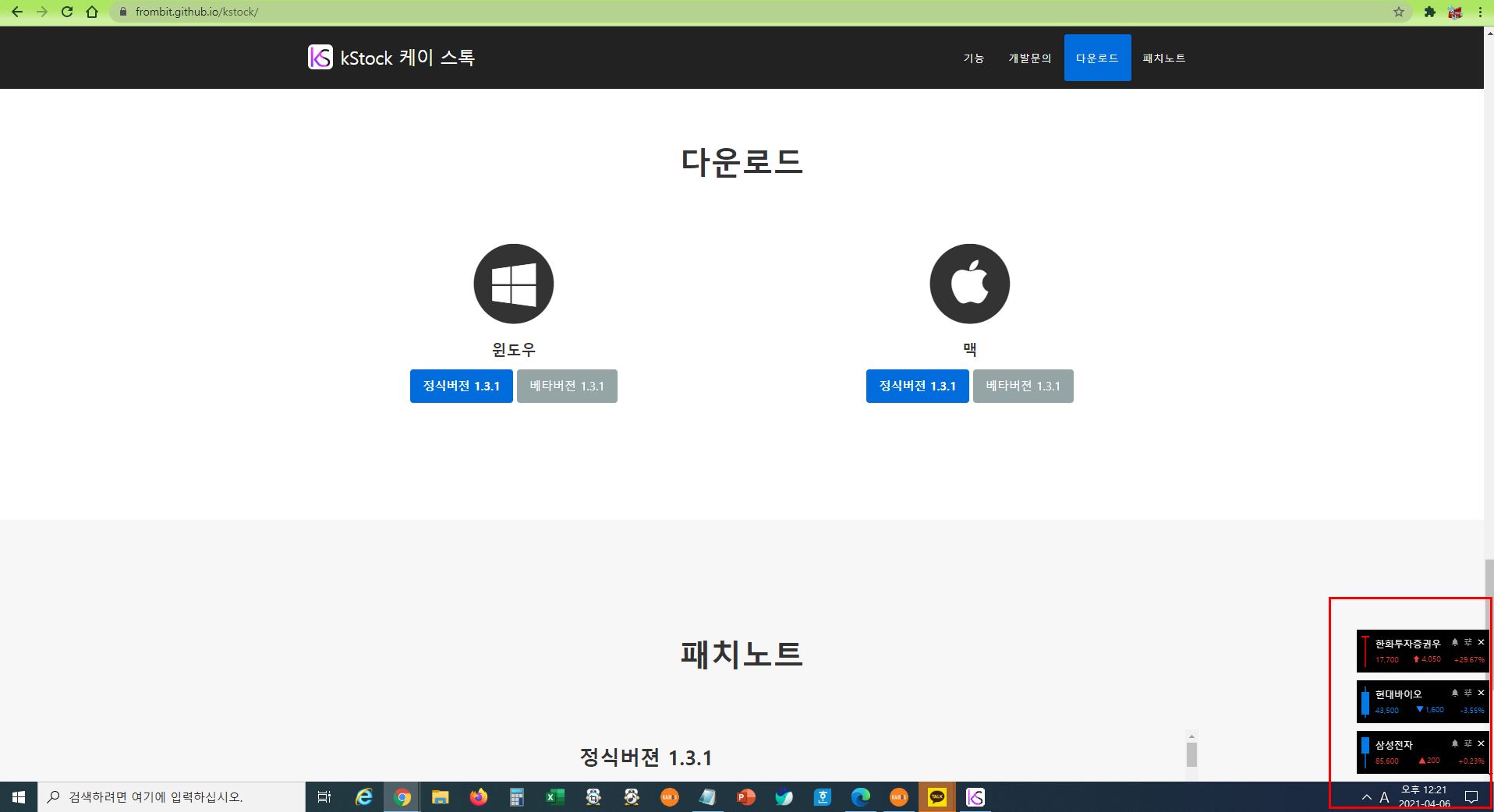The width and height of the screenshot is (1494, 812).
Task: Switch to Chrome on the taskbar
Action: [402, 797]
